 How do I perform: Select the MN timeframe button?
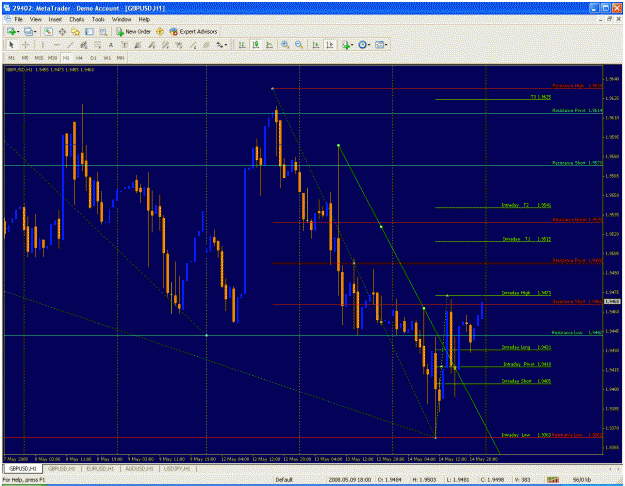[x=120, y=58]
